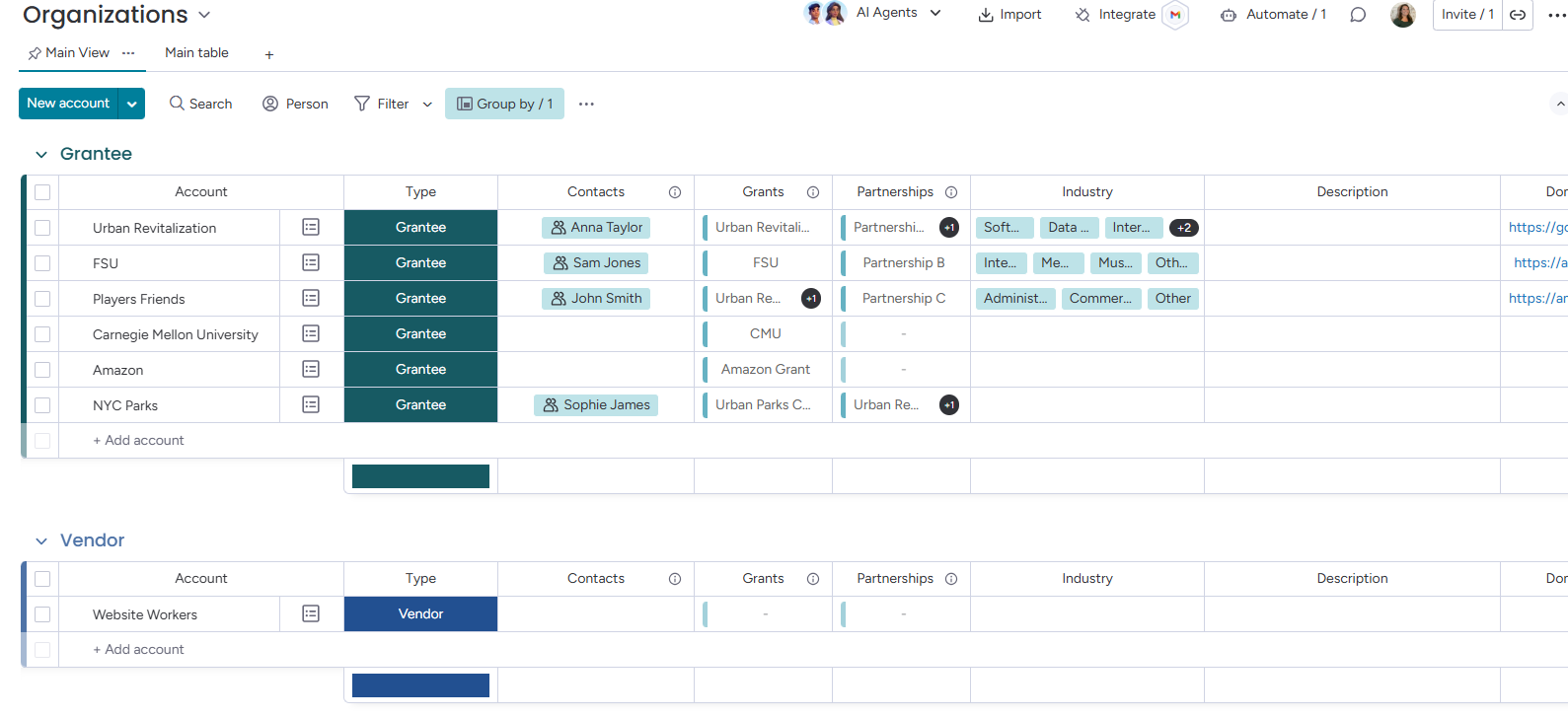This screenshot has height=718, width=1568.
Task: Collapse the Grantee group
Action: 41,155
